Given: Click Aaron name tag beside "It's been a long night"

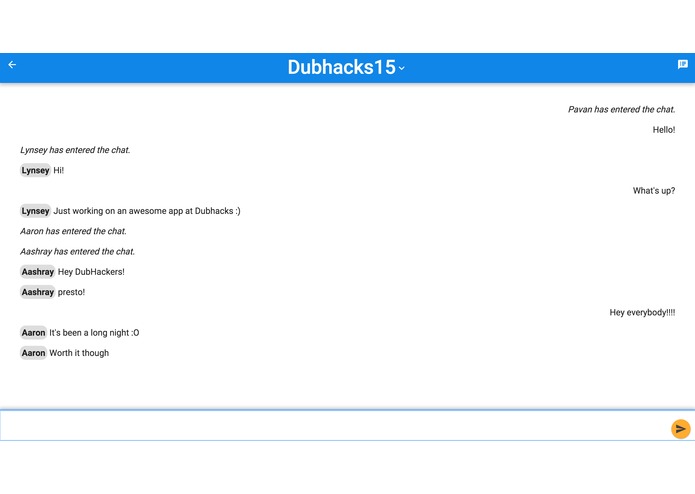Looking at the screenshot, I should click(33, 333).
